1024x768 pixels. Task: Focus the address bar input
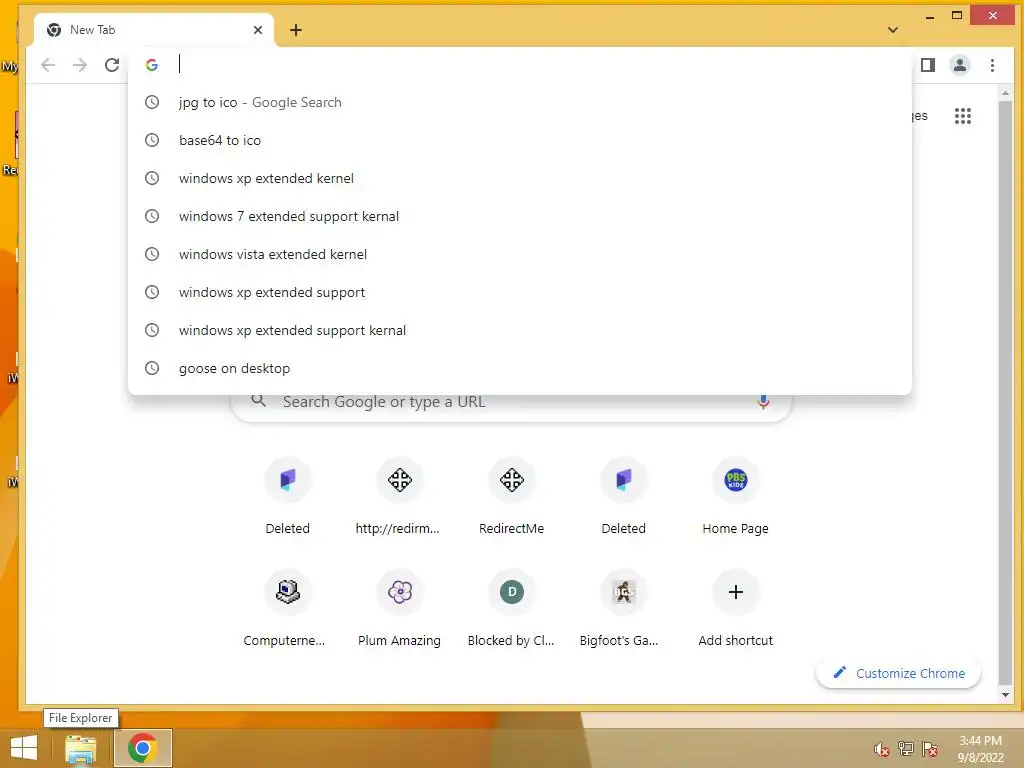point(522,64)
